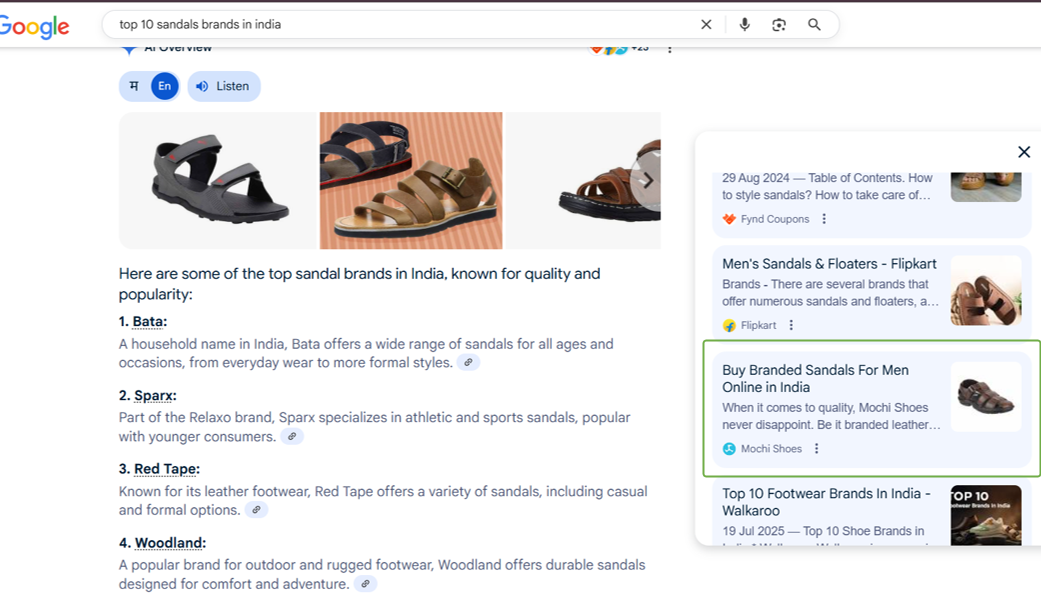
Task: Open citation link after Woodland description
Action: [x=366, y=584]
